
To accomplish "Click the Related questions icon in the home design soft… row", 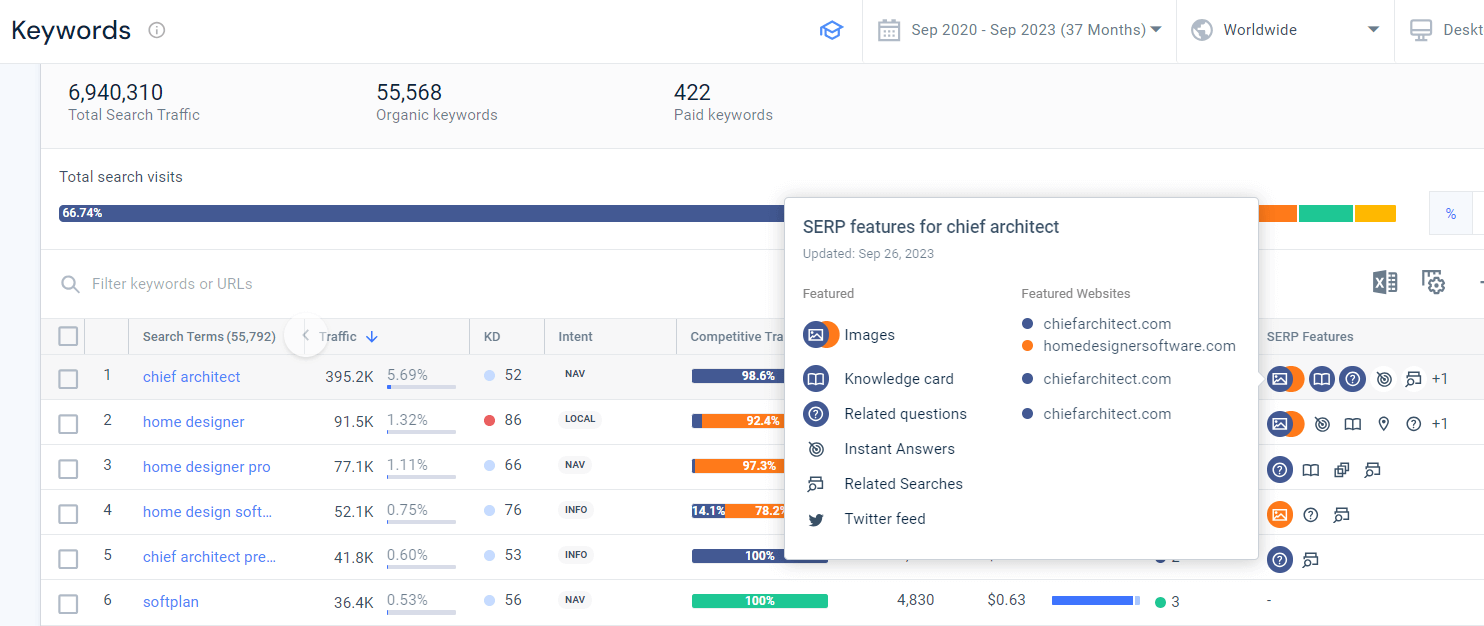I will point(1311,514).
